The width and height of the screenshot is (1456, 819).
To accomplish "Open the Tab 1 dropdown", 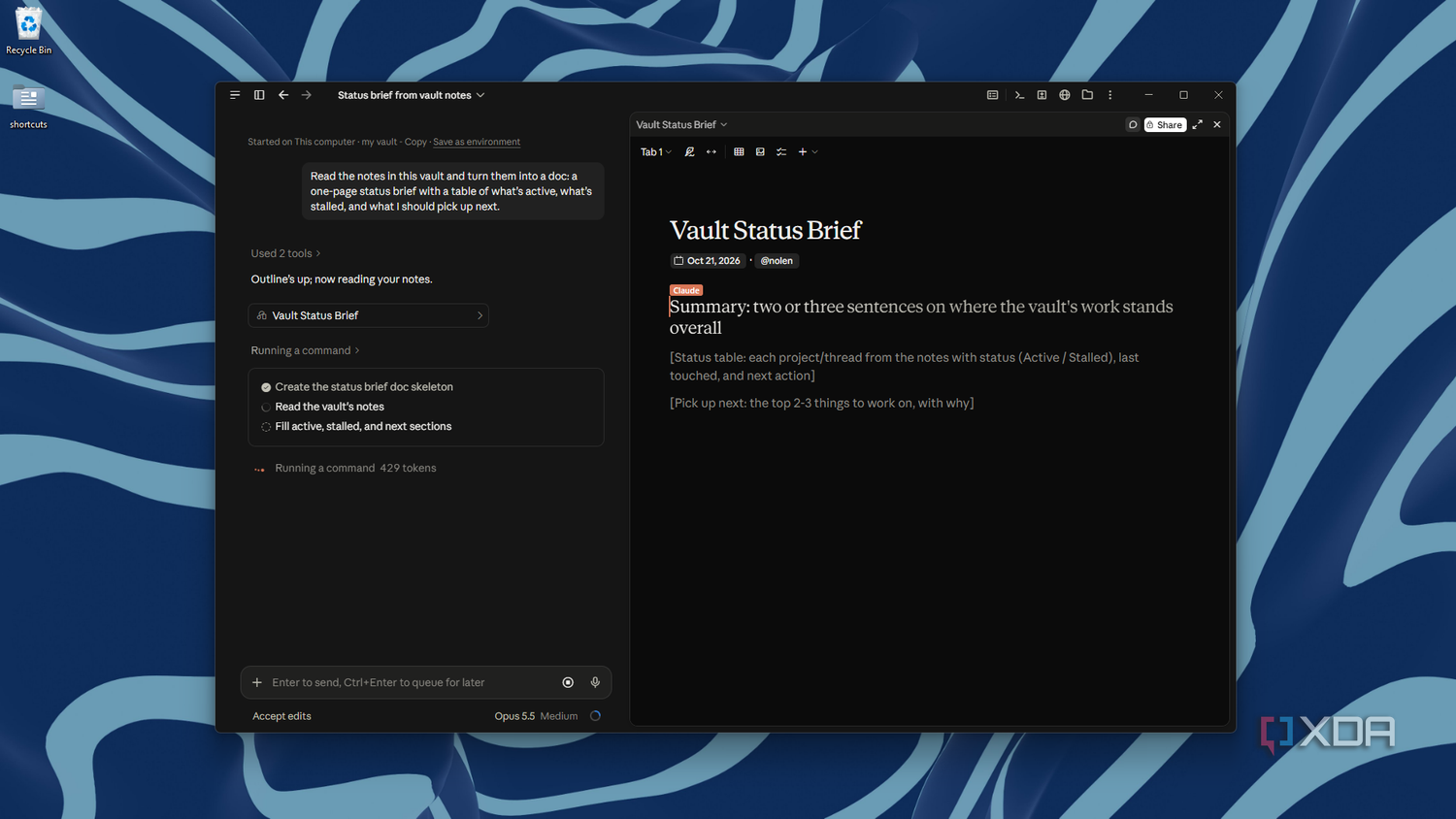I will (x=656, y=151).
